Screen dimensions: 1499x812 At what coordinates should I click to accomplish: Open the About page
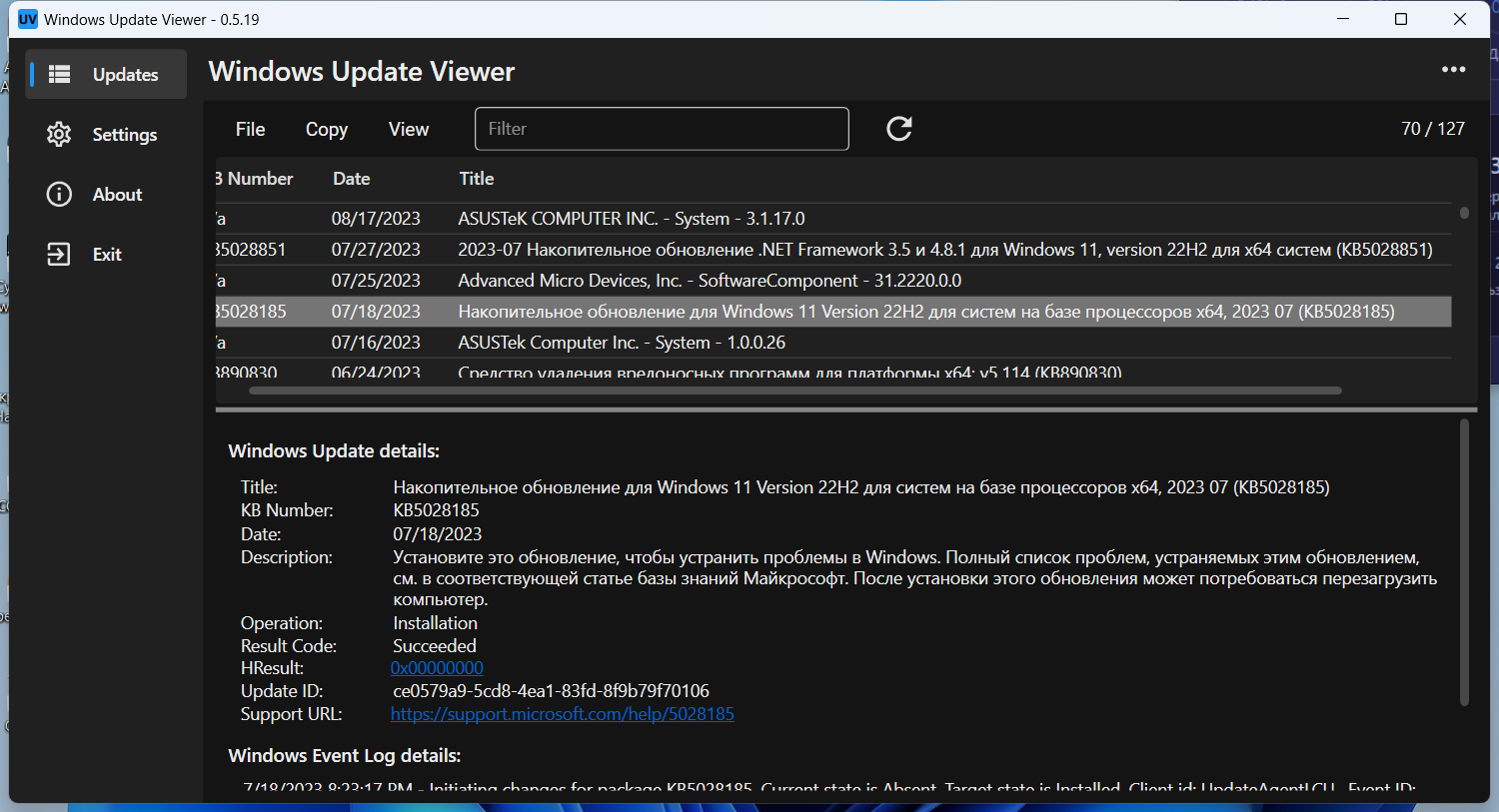pos(106,194)
